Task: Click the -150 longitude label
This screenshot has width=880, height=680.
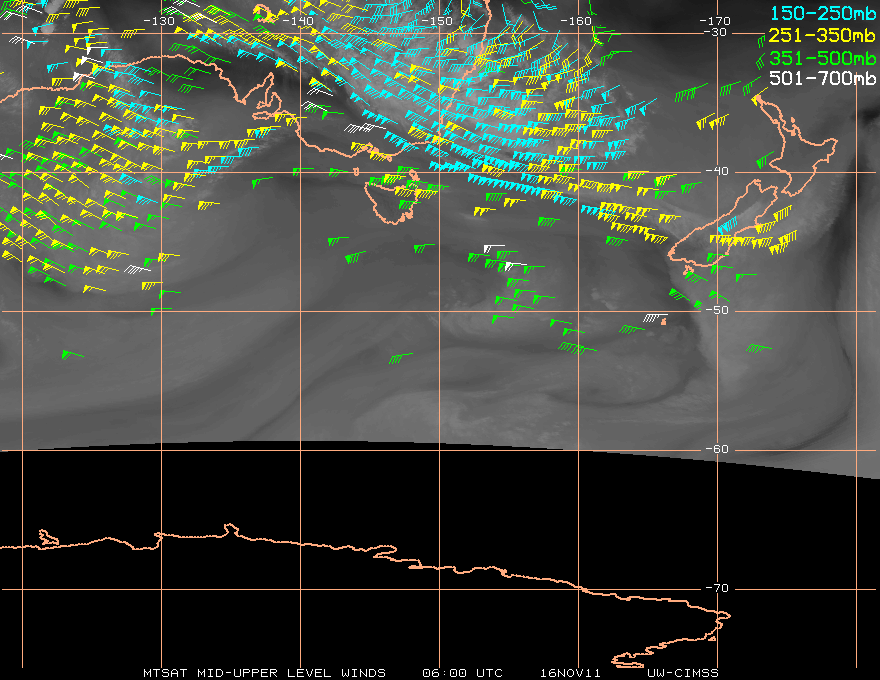Action: pos(437,21)
